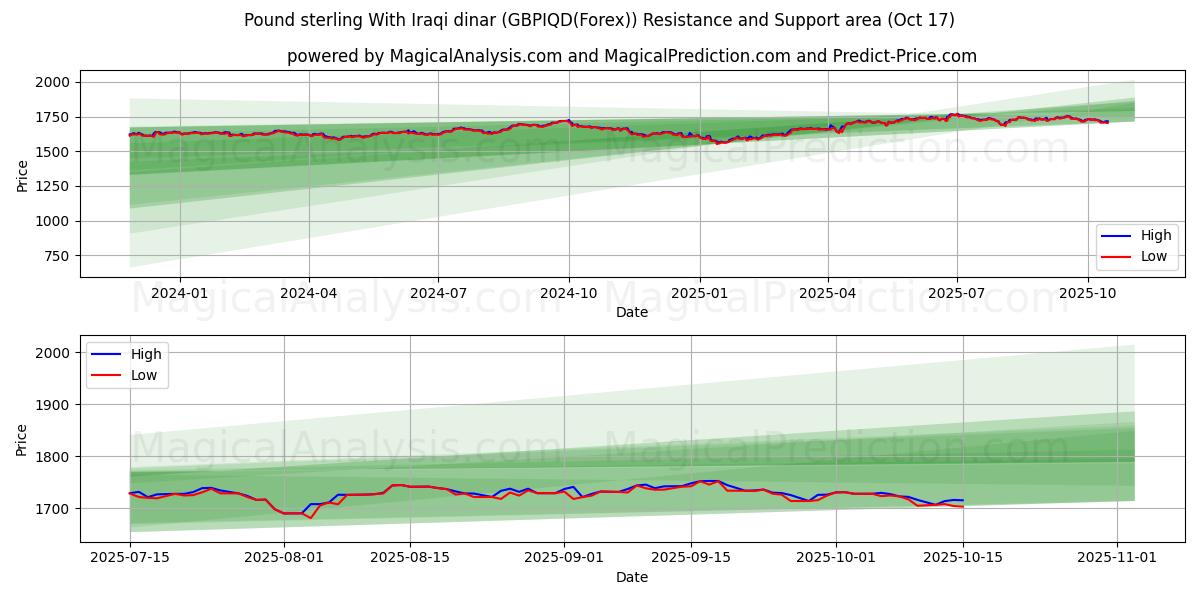Select the 2025-07 date tick on top chart

pos(957,293)
